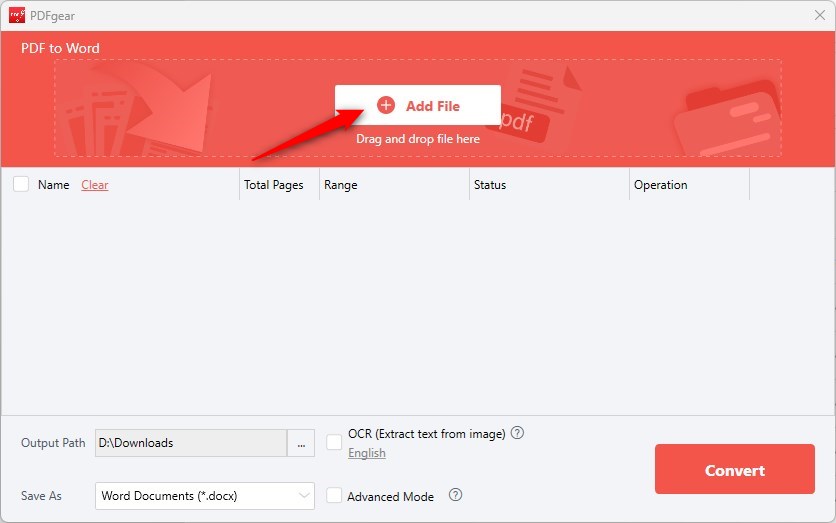This screenshot has height=523, width=836.
Task: Enable OCR extract text checkbox
Action: tap(334, 442)
